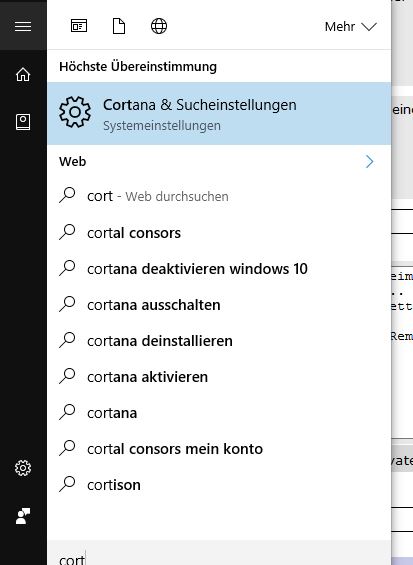Click gear icon of Cortana & Sucheinstellungen
Image resolution: width=413 pixels, height=565 pixels.
click(x=75, y=112)
